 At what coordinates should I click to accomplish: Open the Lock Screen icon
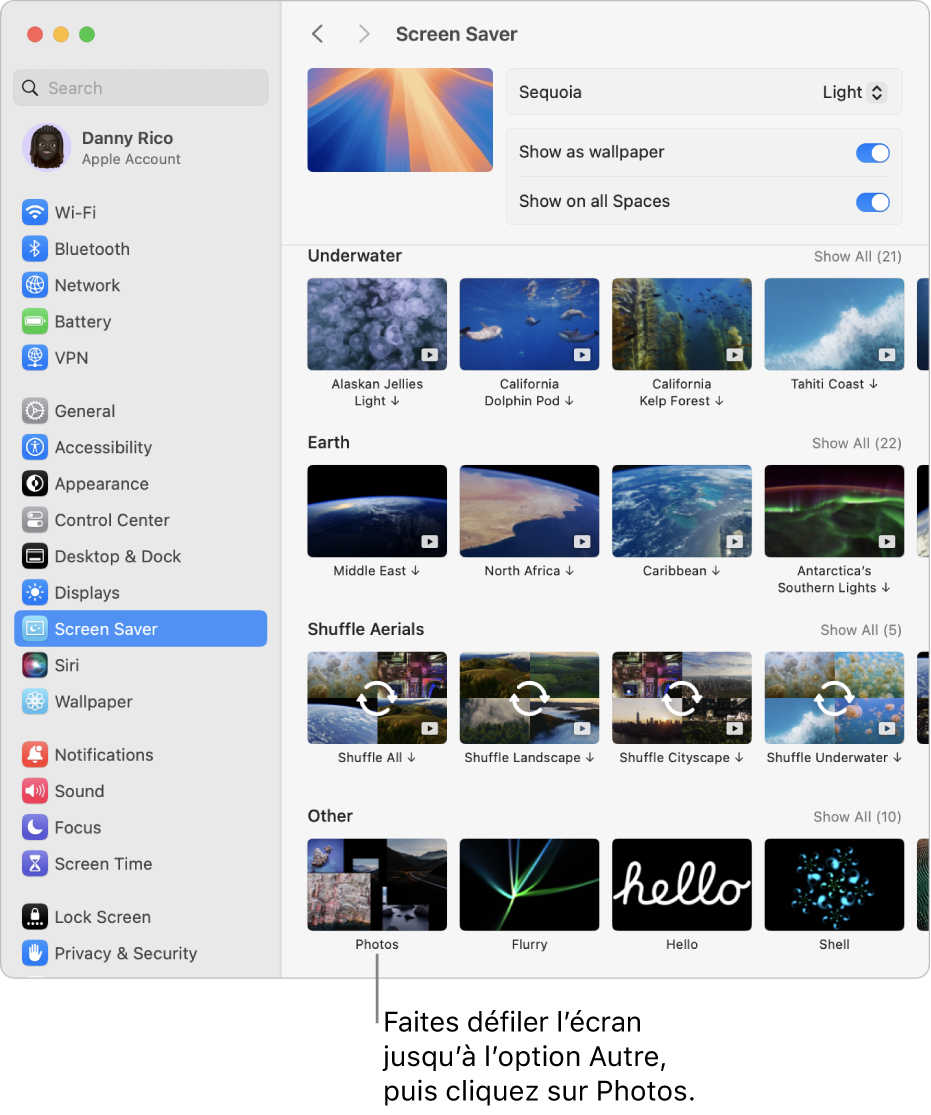(34, 916)
